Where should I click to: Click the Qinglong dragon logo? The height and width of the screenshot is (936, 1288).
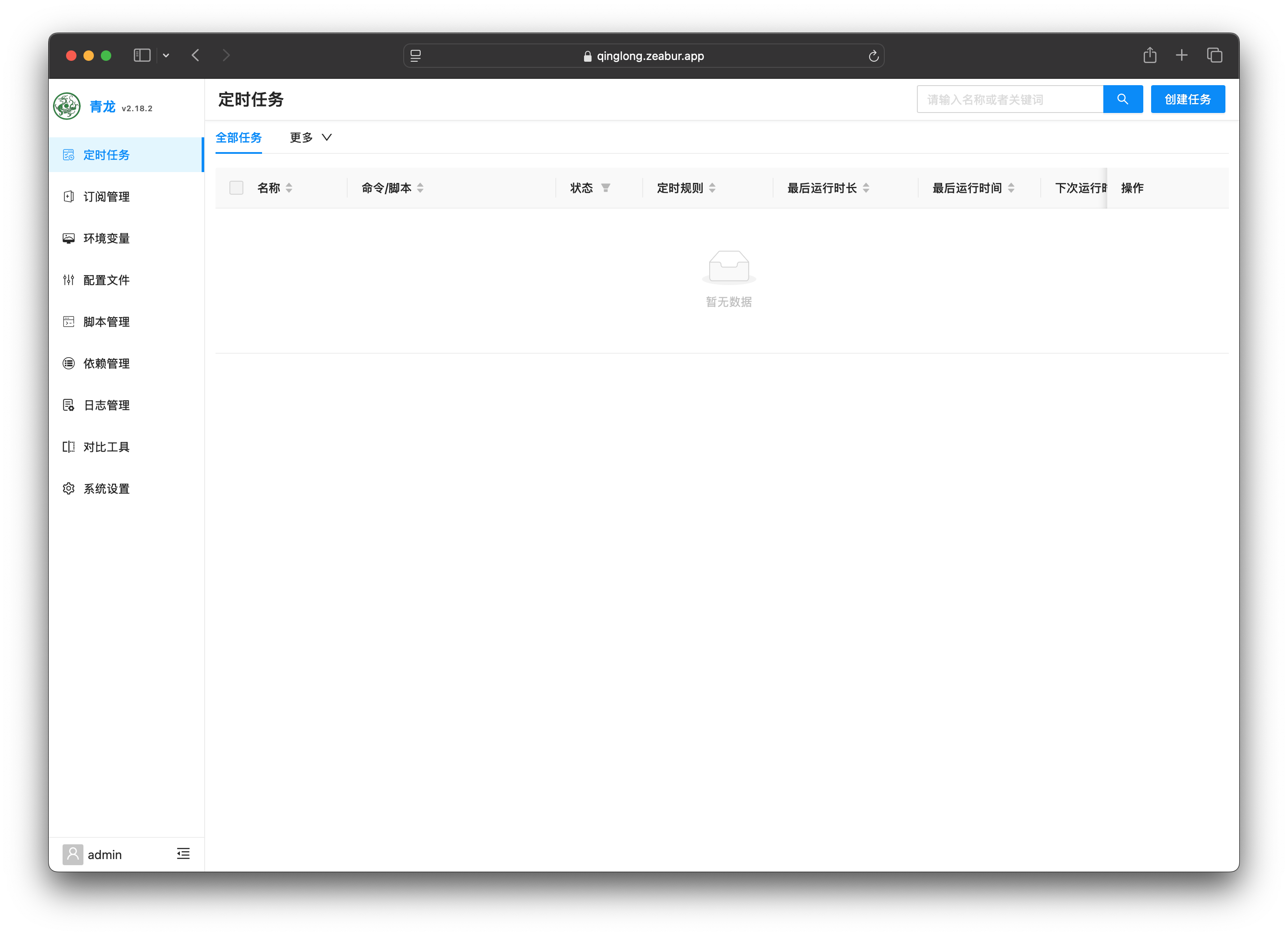67,106
